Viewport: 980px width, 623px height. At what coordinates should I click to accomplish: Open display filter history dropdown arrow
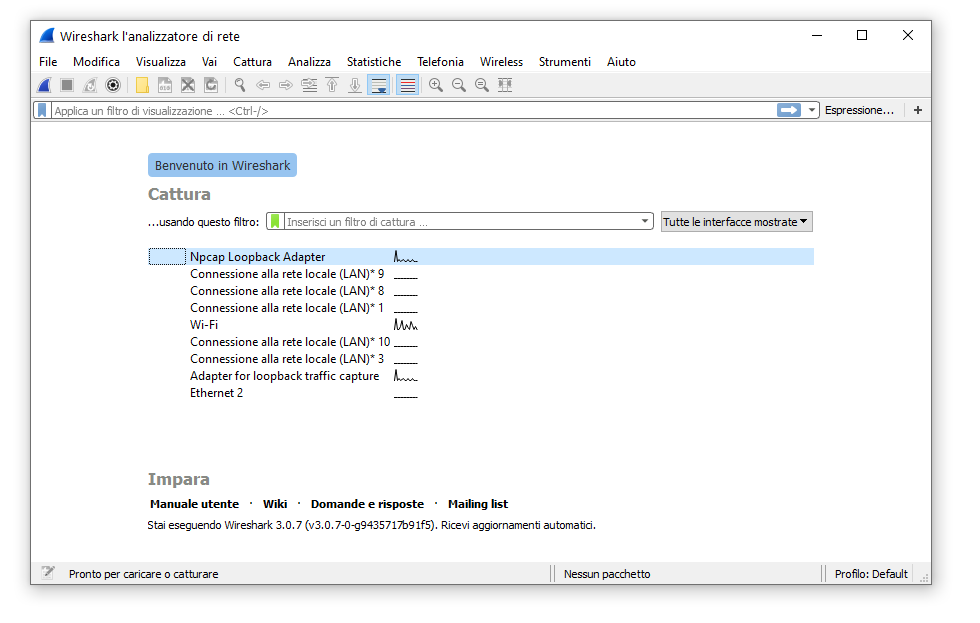pos(811,110)
